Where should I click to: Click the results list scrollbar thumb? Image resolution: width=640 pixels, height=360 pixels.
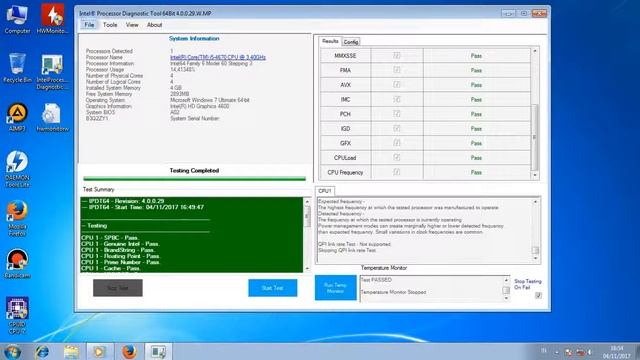[x=535, y=137]
